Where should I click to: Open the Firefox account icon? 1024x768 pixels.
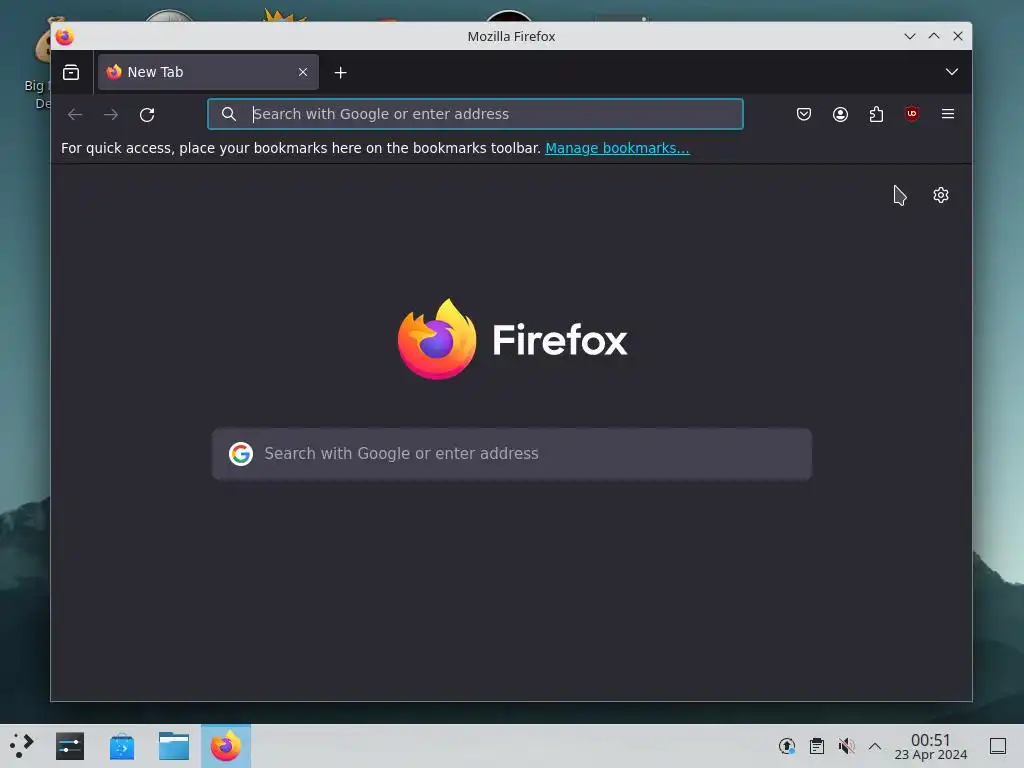click(x=840, y=114)
